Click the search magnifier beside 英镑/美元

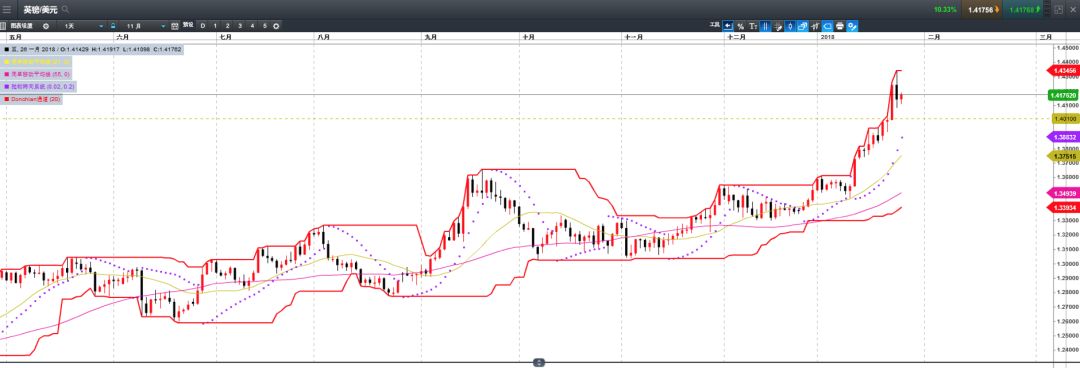[x=65, y=10]
